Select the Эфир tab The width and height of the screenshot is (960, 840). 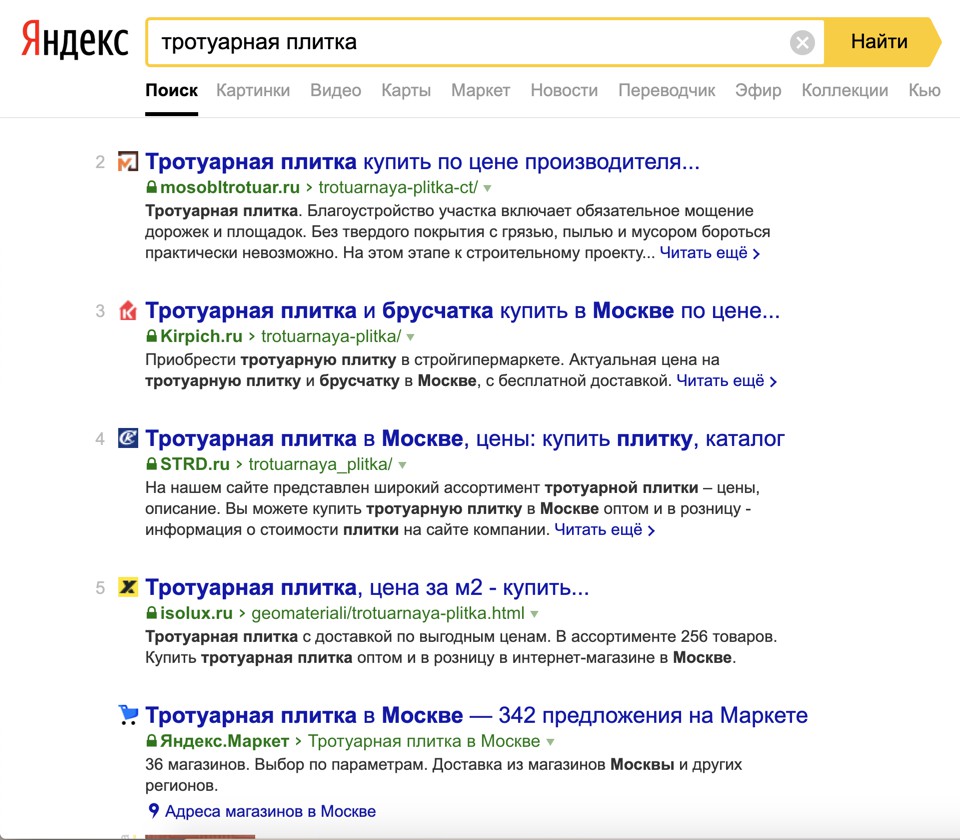coord(758,91)
